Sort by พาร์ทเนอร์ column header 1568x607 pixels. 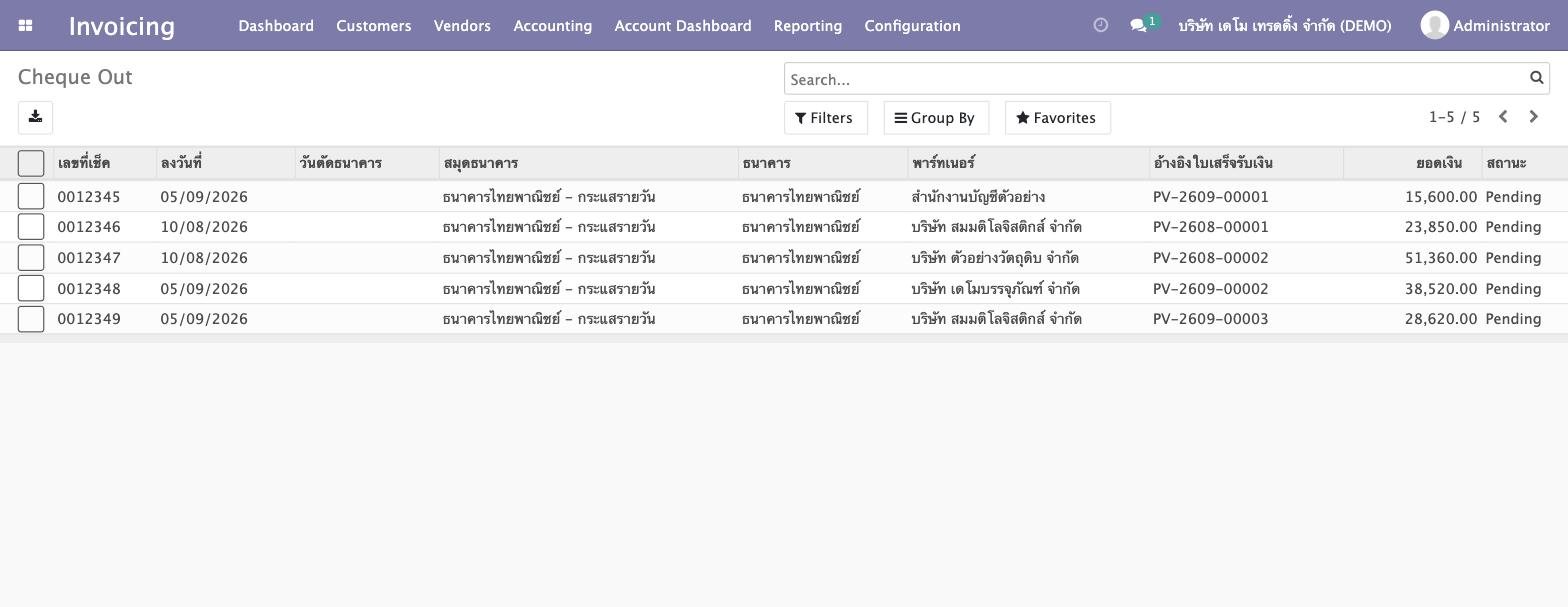pos(1029,163)
